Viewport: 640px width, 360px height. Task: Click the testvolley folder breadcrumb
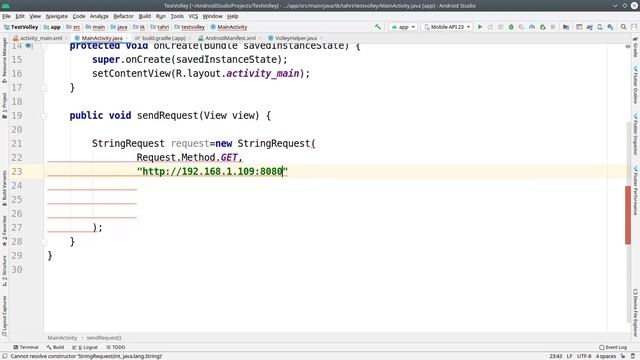(x=190, y=27)
